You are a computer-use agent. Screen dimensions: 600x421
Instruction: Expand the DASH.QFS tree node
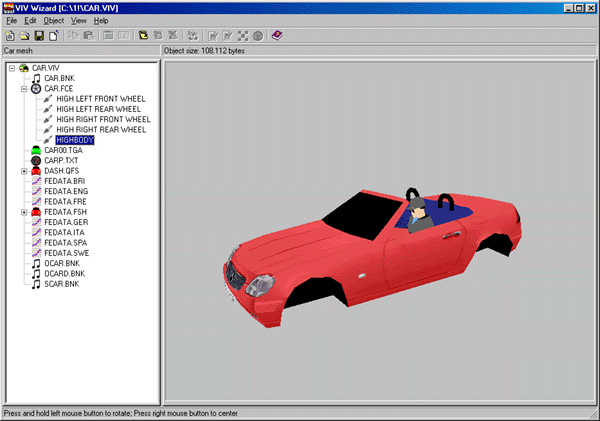pos(24,171)
